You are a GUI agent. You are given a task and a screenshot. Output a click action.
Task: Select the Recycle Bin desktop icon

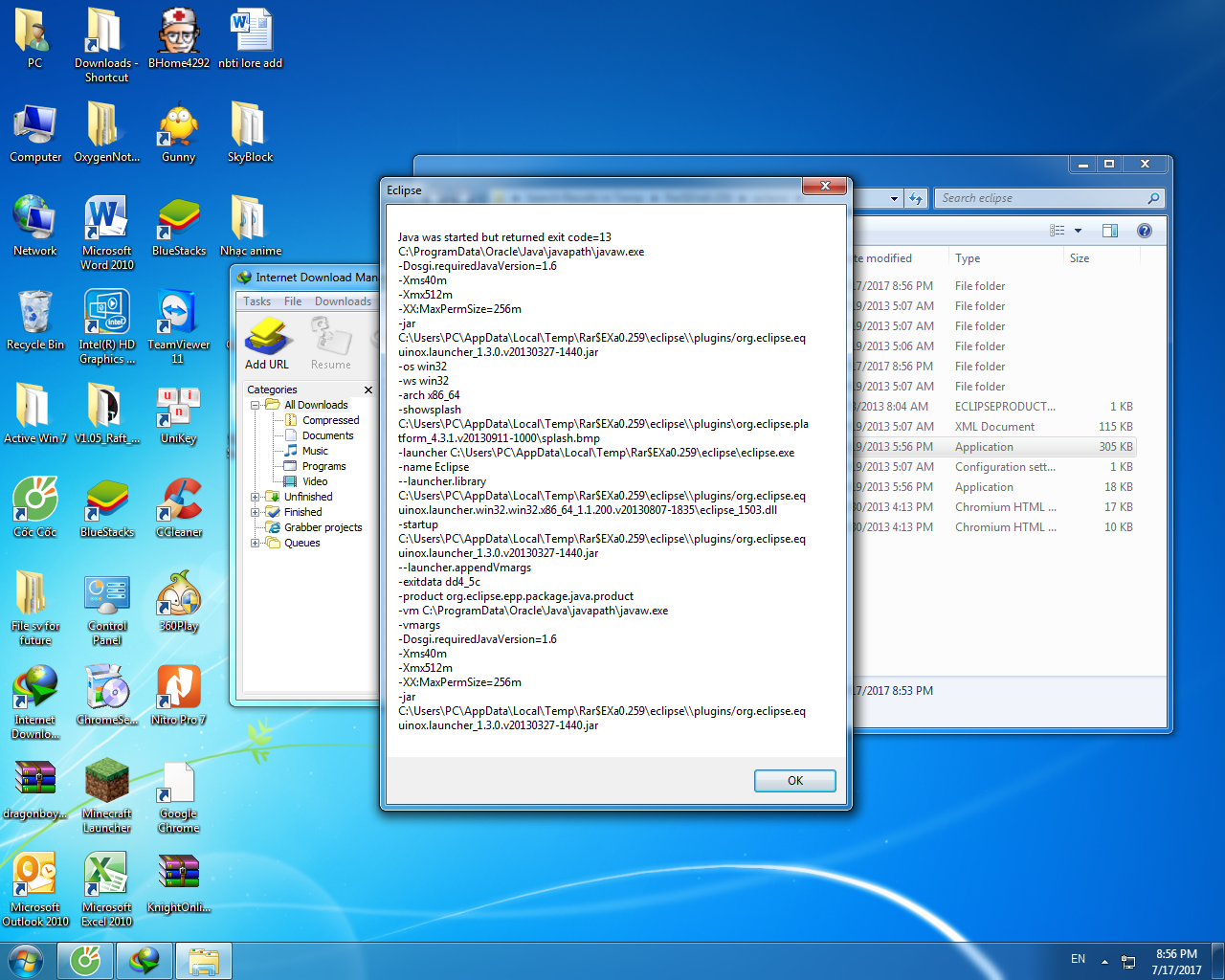[x=35, y=322]
